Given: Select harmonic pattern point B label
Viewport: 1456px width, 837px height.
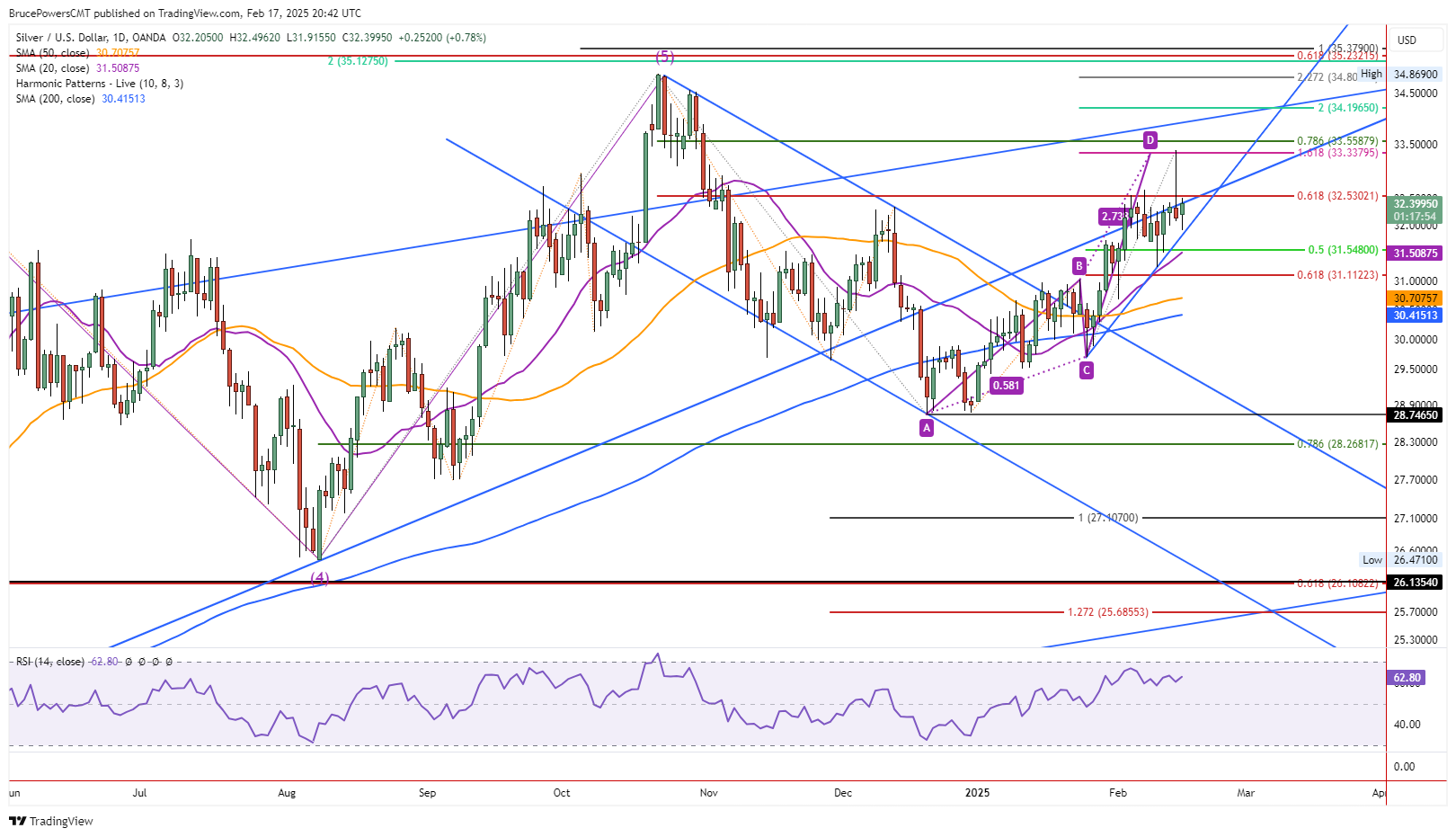Looking at the screenshot, I should coord(1079,266).
